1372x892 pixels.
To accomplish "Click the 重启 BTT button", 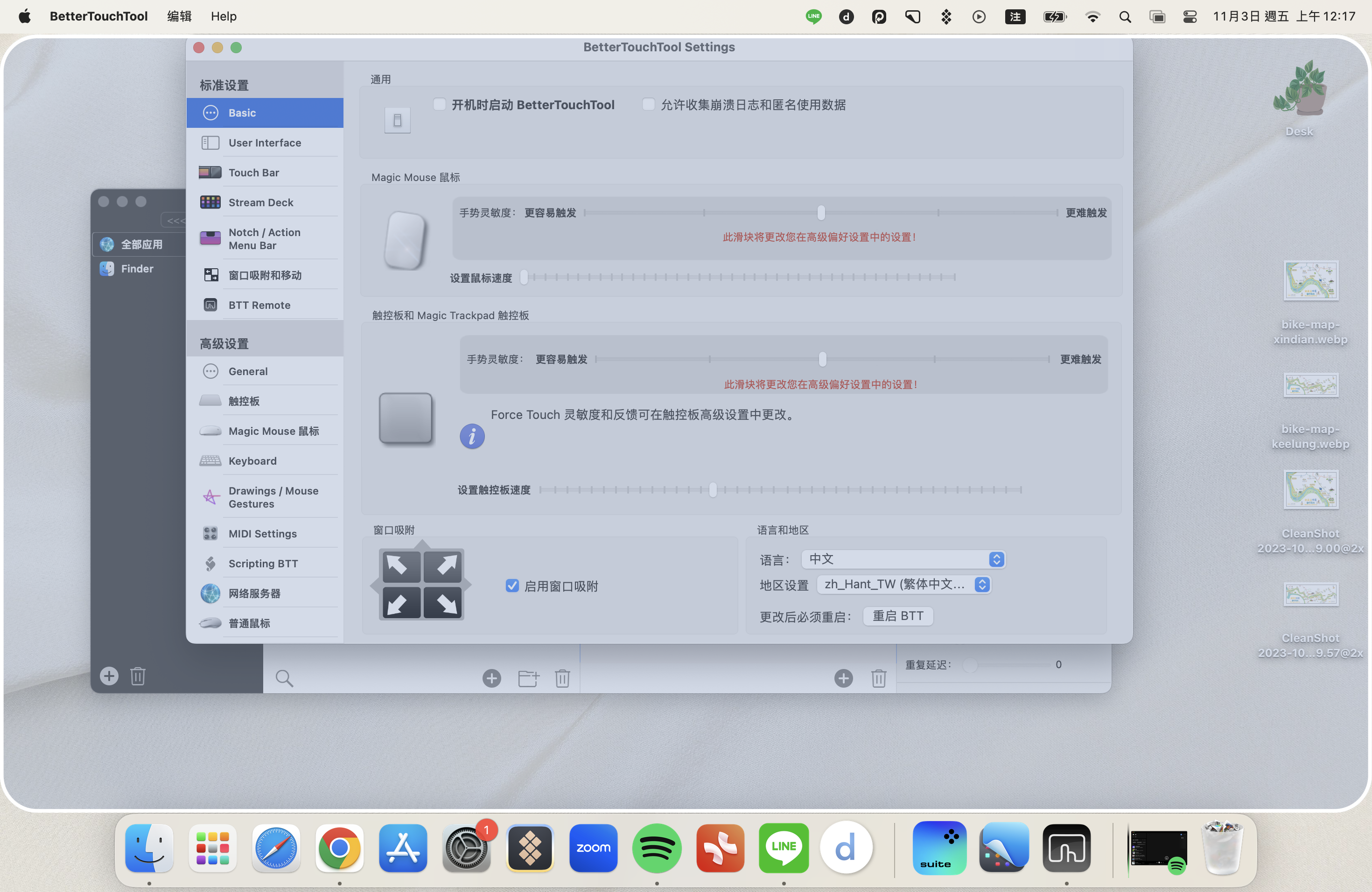I will coord(897,616).
